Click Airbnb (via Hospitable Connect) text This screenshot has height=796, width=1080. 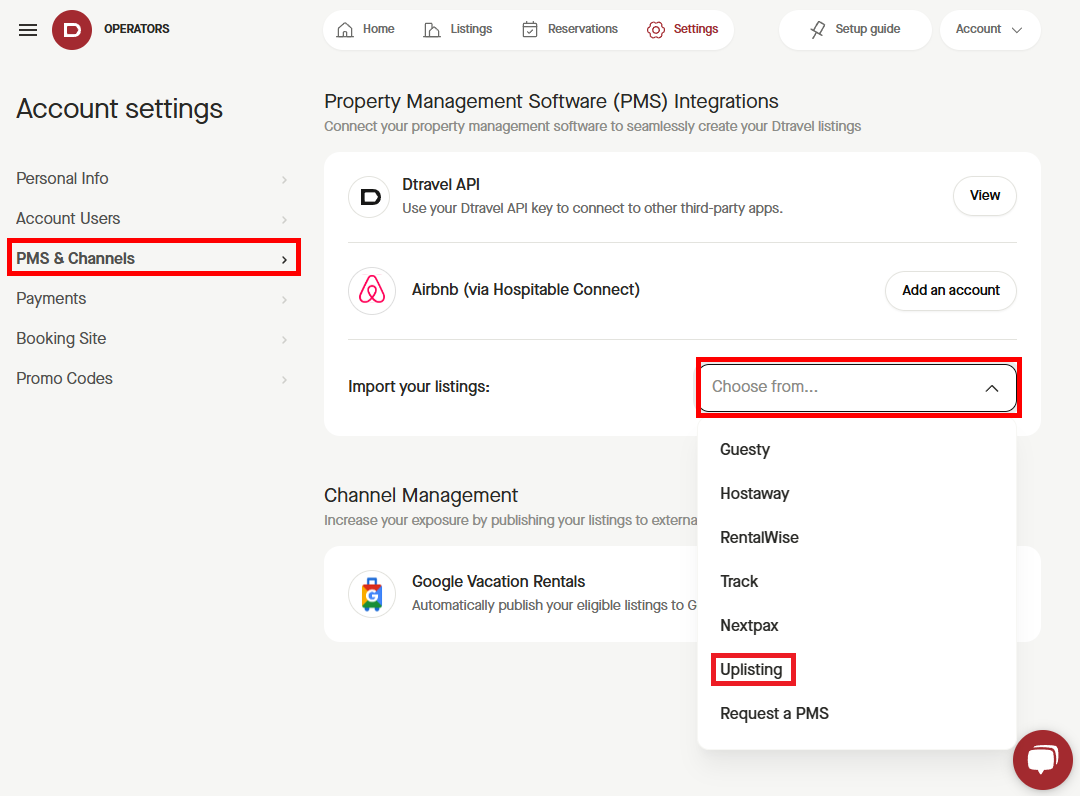pos(526,290)
